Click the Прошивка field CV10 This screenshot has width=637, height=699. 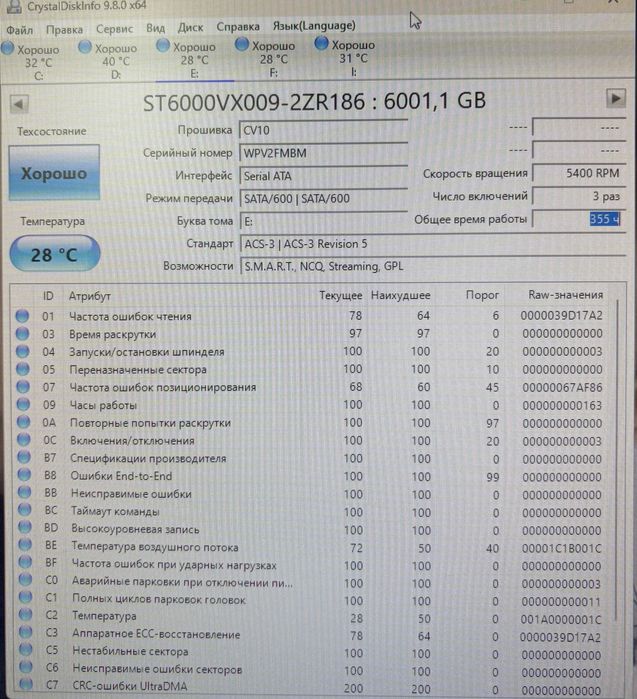pyautogui.click(x=324, y=130)
